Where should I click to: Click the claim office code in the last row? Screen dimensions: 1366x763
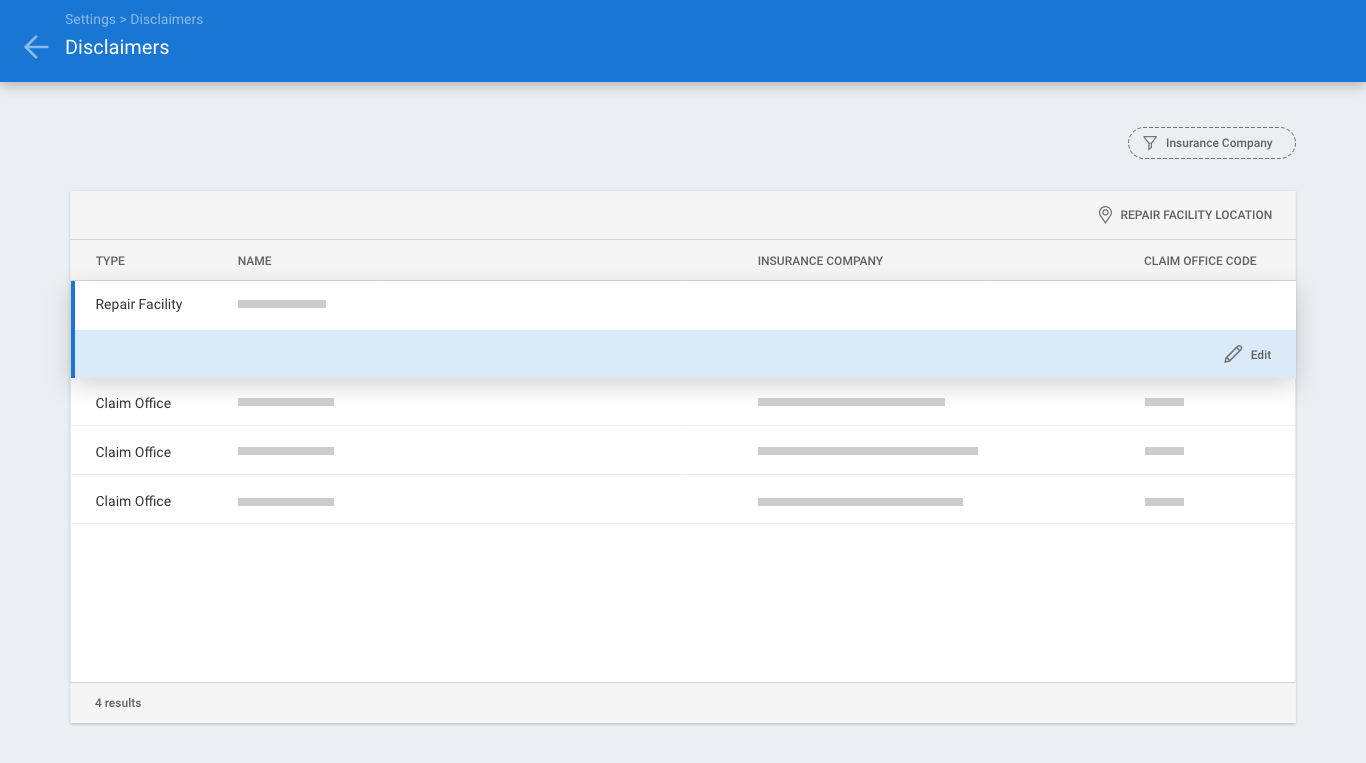1164,501
